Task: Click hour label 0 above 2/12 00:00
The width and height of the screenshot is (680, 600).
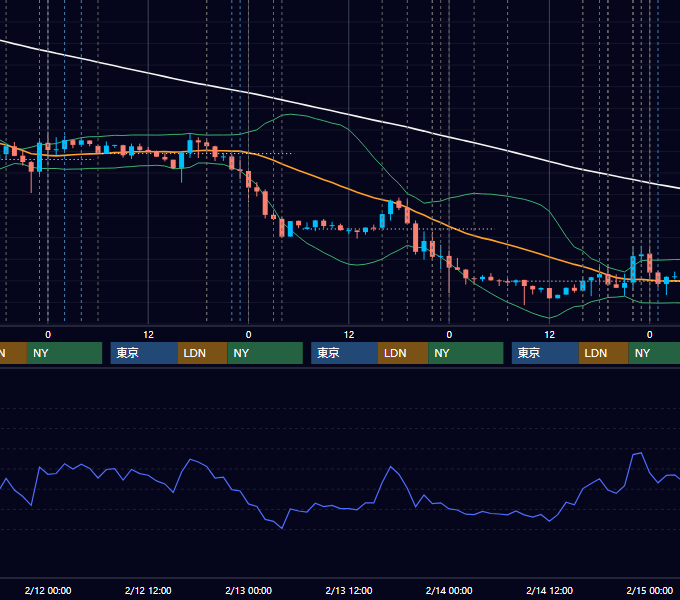Action: click(48, 335)
